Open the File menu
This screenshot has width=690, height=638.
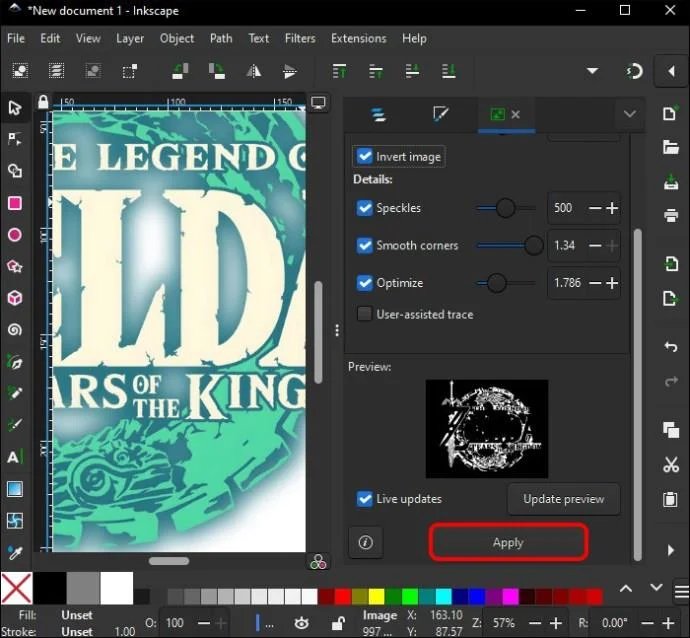click(16, 39)
